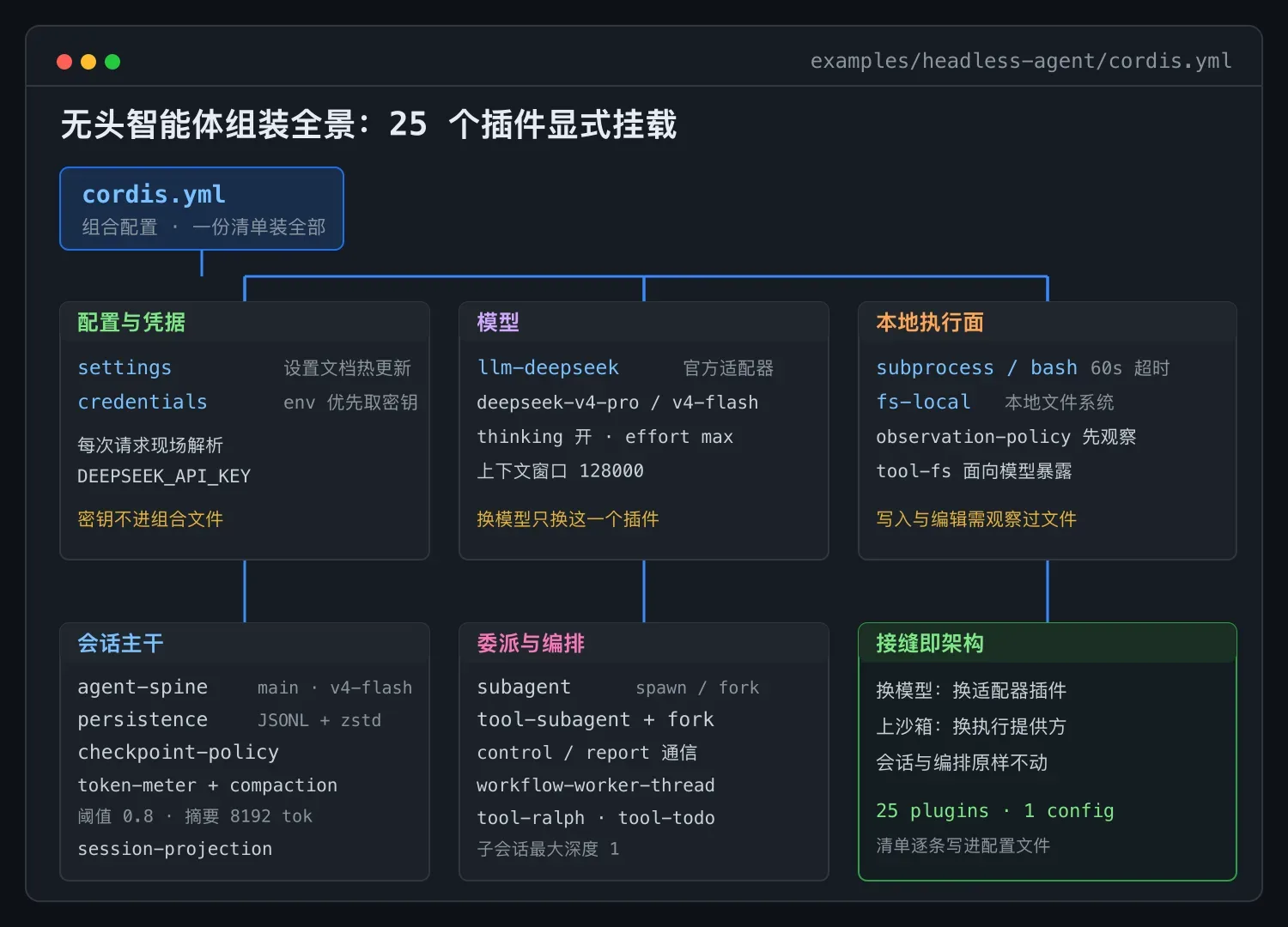Click the 子会话最大深度 1 line
Image resolution: width=1288 pixels, height=927 pixels.
pos(548,849)
